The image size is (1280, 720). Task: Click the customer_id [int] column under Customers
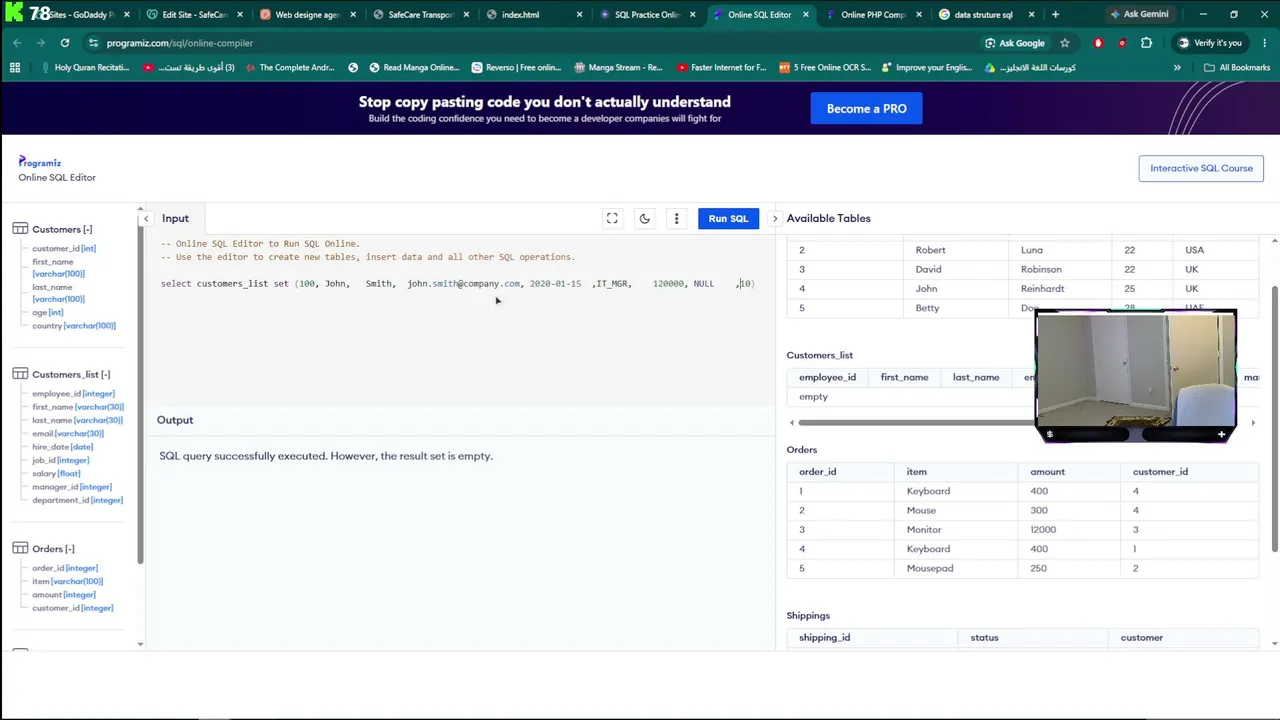click(x=64, y=248)
